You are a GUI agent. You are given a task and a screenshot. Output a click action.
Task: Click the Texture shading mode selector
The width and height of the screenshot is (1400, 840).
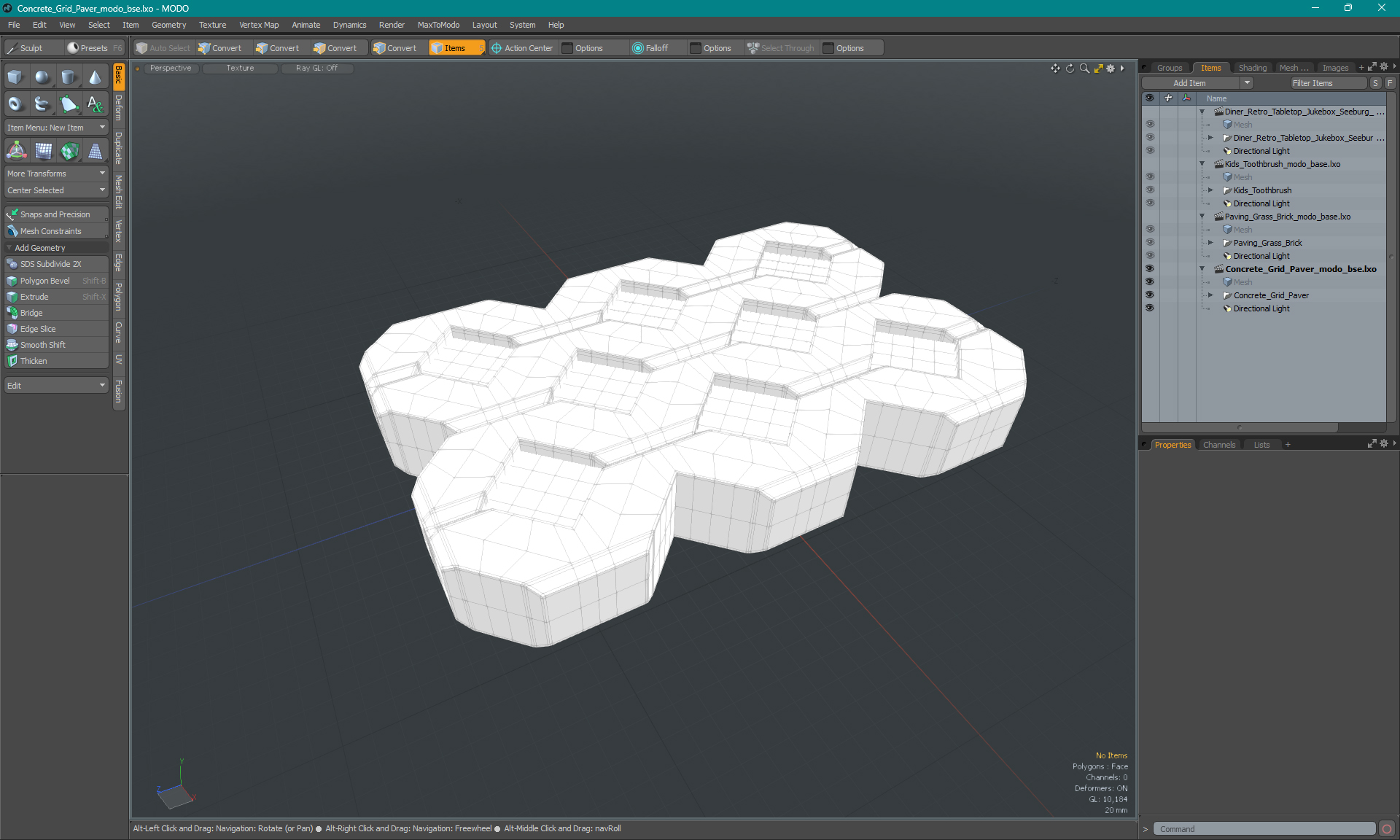(x=240, y=68)
